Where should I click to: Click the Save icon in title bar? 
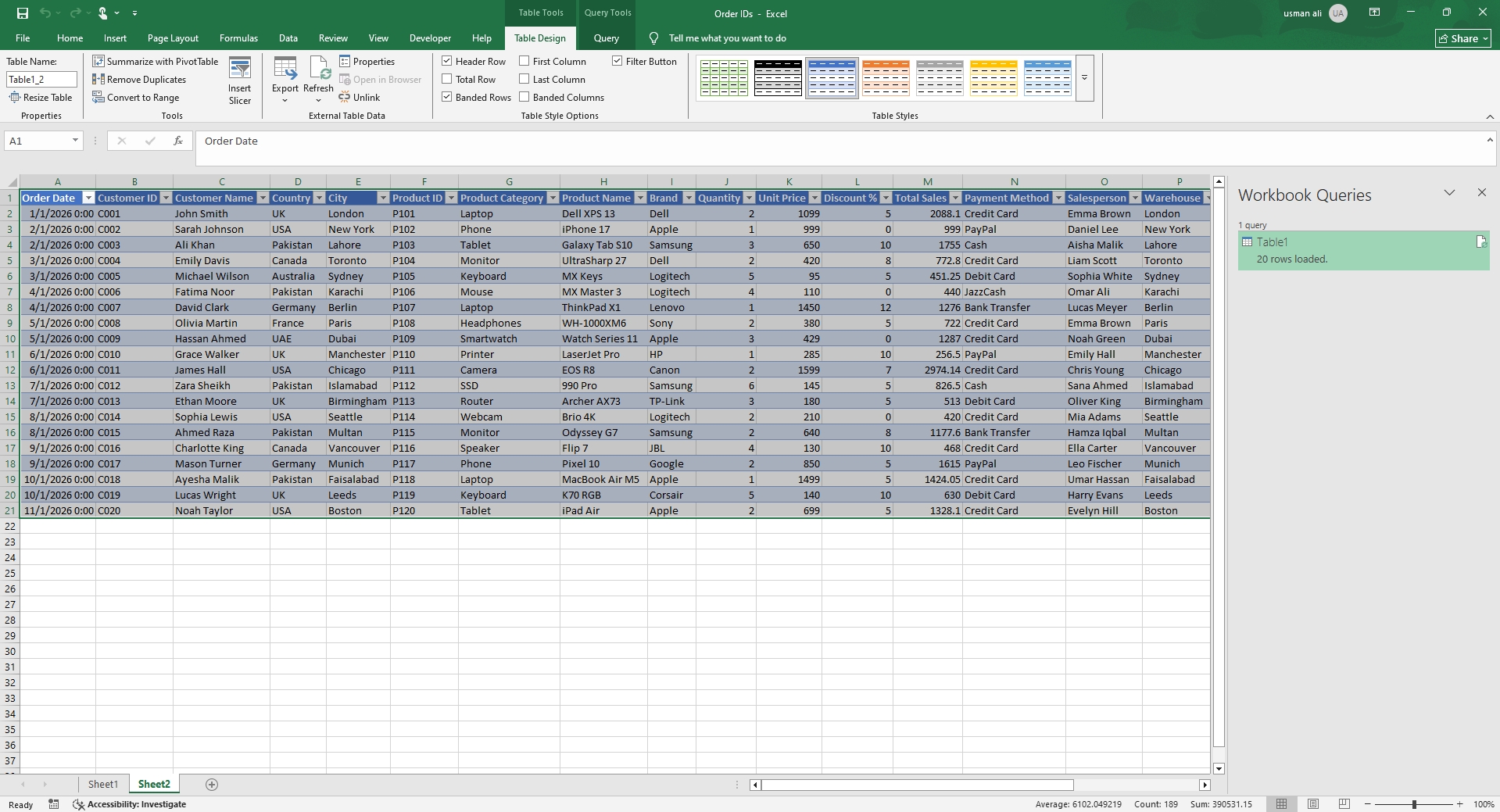point(22,13)
